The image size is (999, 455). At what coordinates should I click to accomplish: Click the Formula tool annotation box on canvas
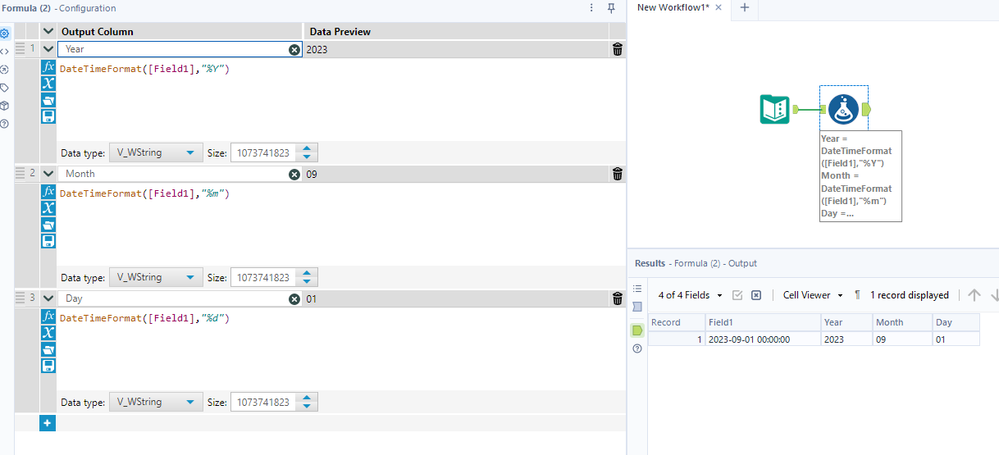coord(860,176)
